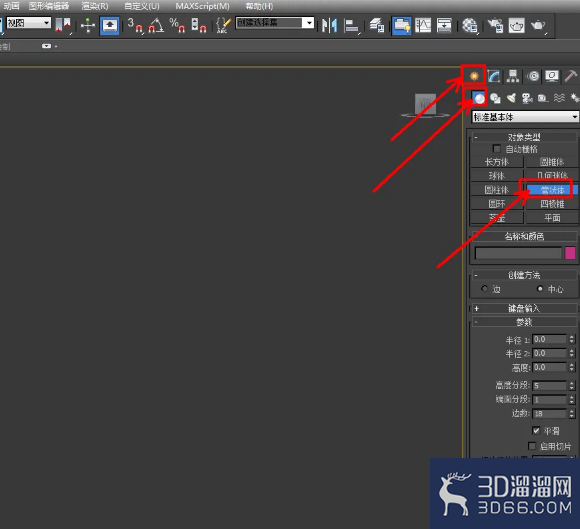Click the 长方体 box button

tap(497, 162)
